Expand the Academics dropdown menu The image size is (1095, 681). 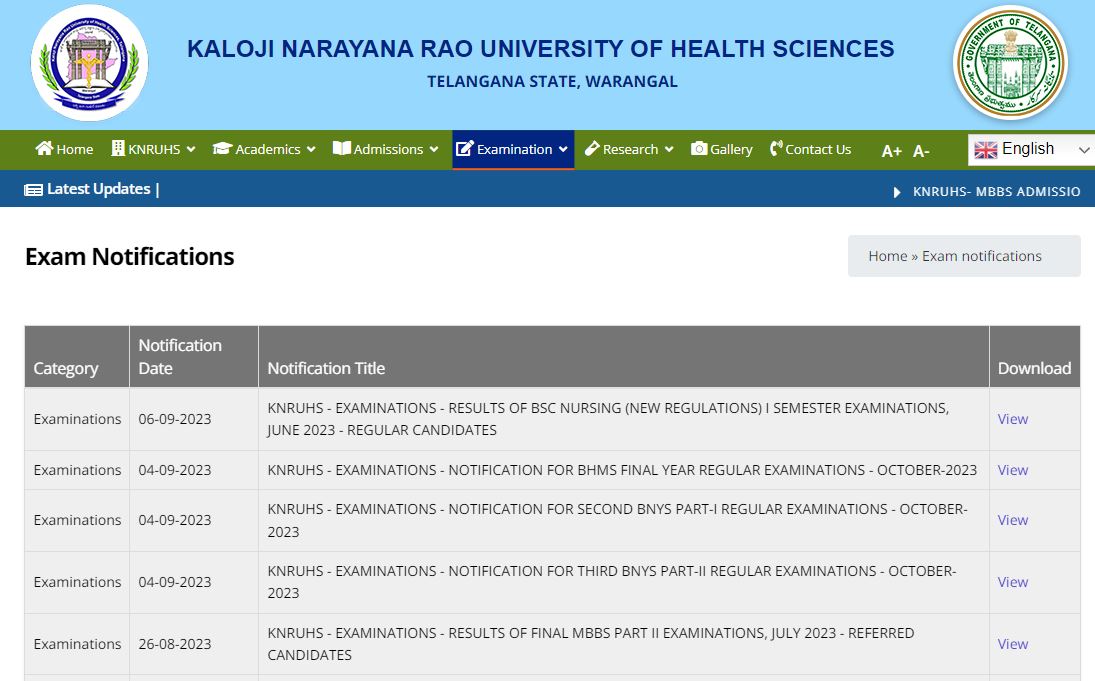point(309,148)
